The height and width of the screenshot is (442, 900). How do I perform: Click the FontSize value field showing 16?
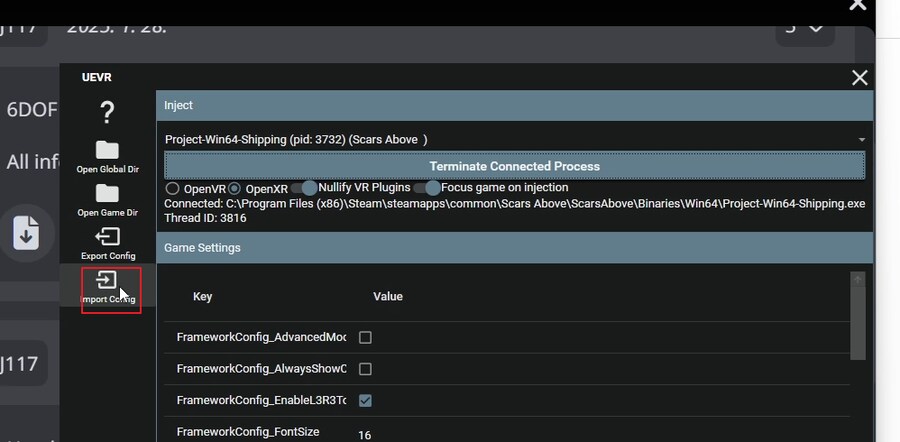point(365,435)
